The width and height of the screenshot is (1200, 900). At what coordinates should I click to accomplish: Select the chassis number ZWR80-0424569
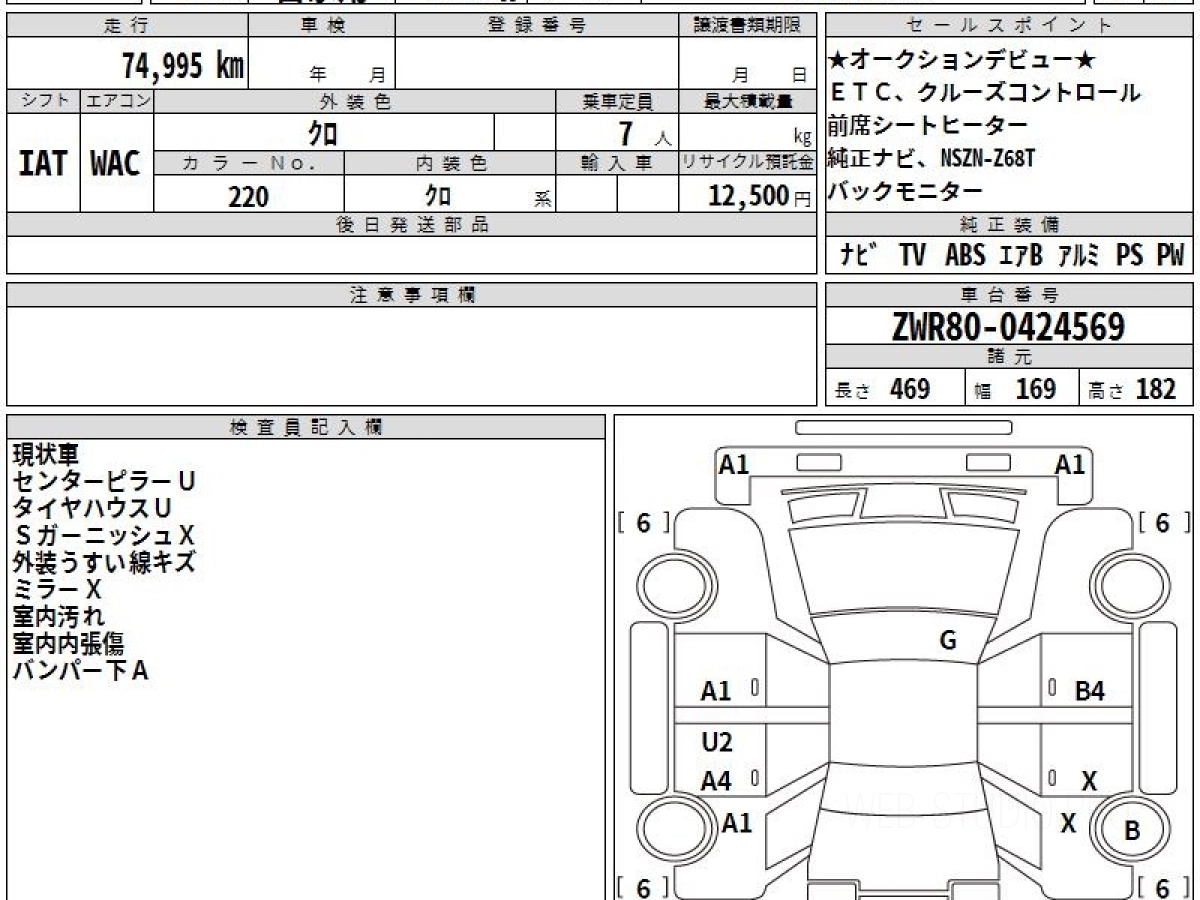1008,327
